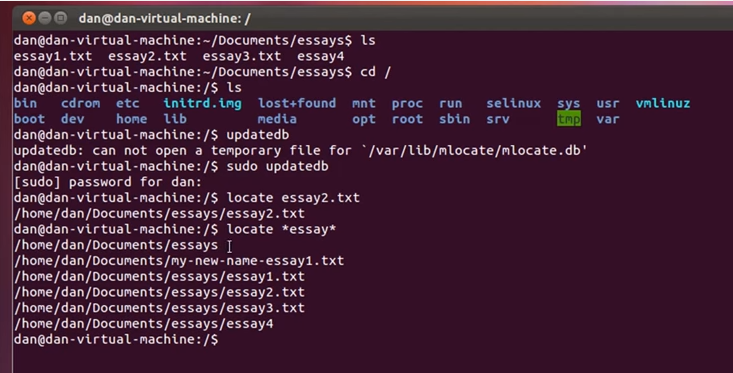Image resolution: width=733 pixels, height=373 pixels.
Task: Click the empty prompt on last line
Action: pos(116,339)
